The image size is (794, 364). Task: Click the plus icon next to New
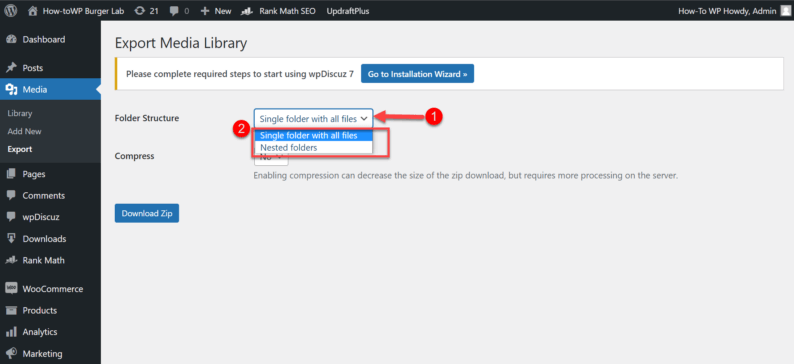click(x=205, y=11)
